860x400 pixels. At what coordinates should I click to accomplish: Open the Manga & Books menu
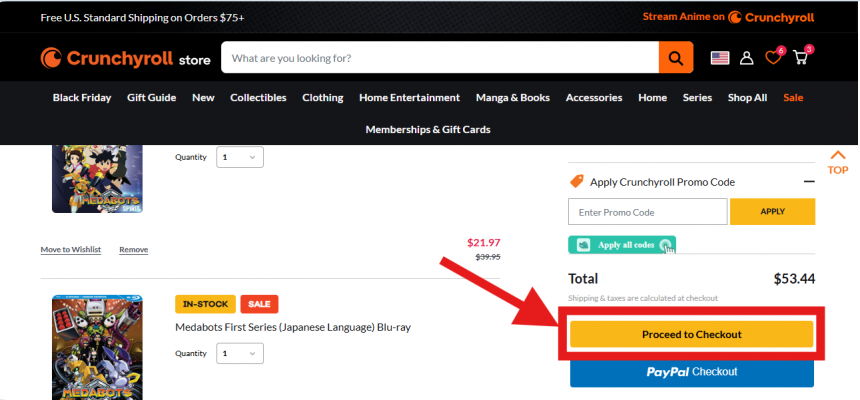pos(512,98)
